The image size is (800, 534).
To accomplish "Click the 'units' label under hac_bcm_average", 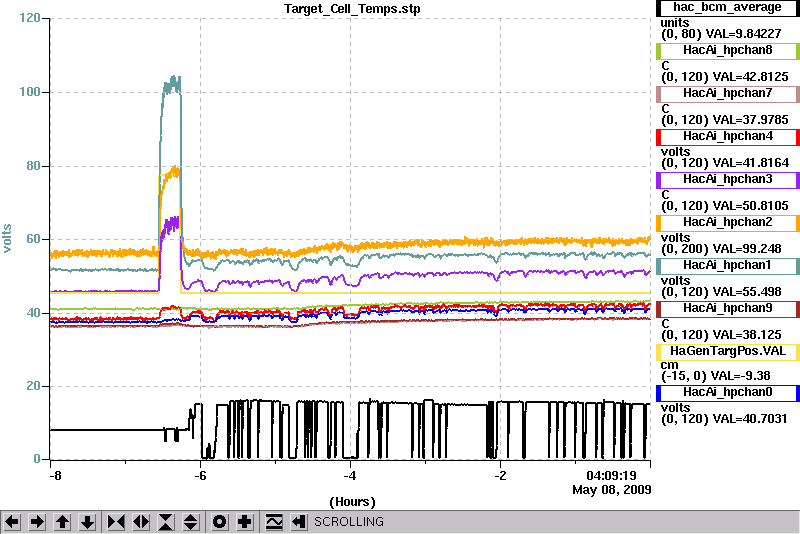I will pyautogui.click(x=674, y=23).
